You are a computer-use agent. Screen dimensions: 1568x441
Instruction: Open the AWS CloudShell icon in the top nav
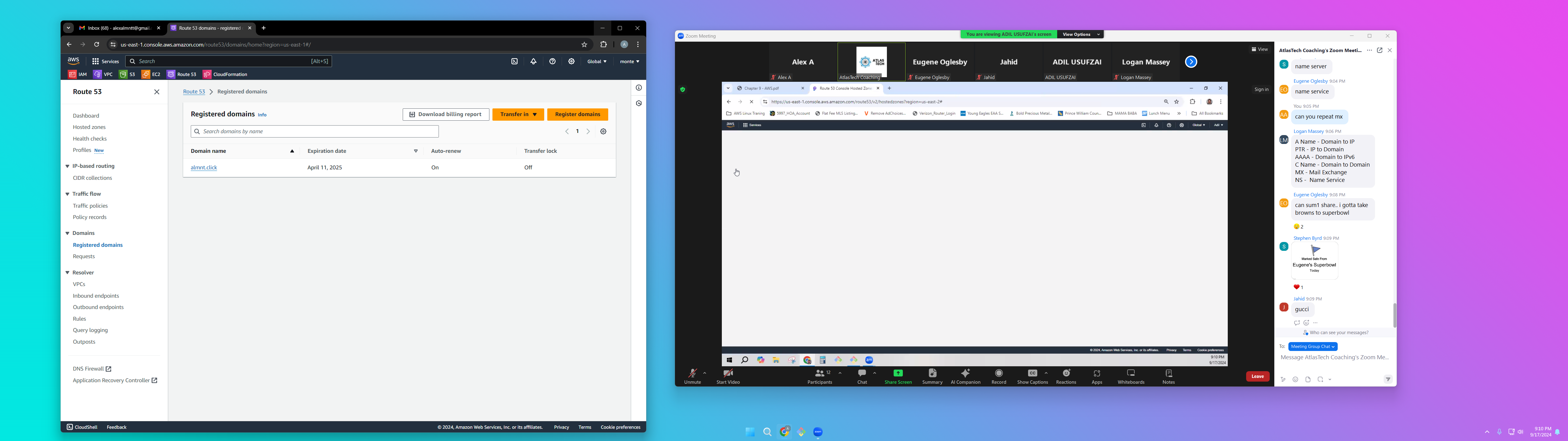tap(514, 62)
